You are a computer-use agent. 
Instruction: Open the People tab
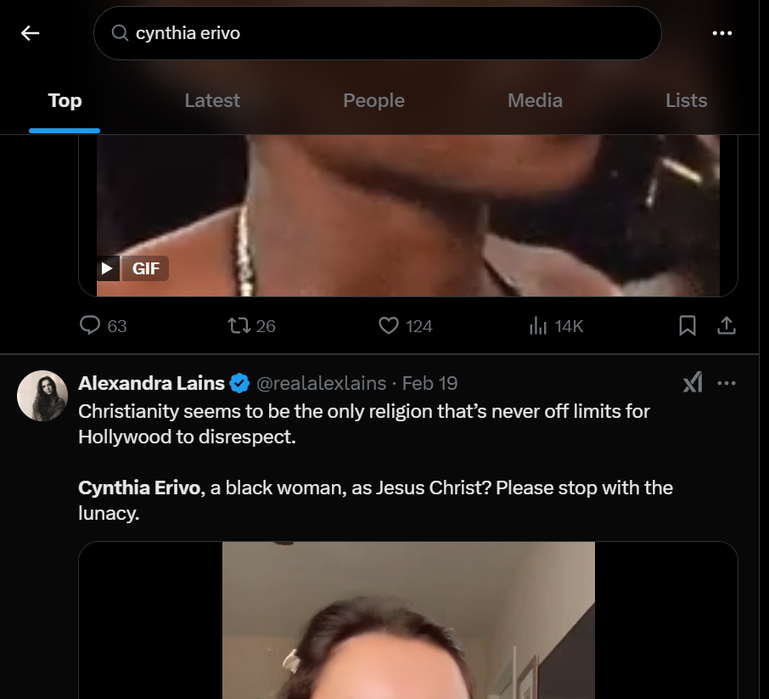click(x=373, y=100)
